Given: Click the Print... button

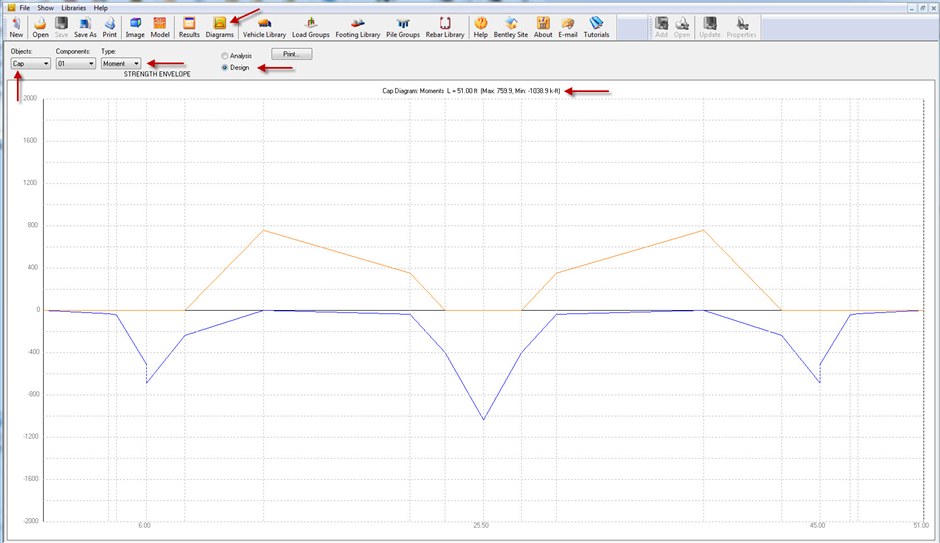Looking at the screenshot, I should point(291,53).
